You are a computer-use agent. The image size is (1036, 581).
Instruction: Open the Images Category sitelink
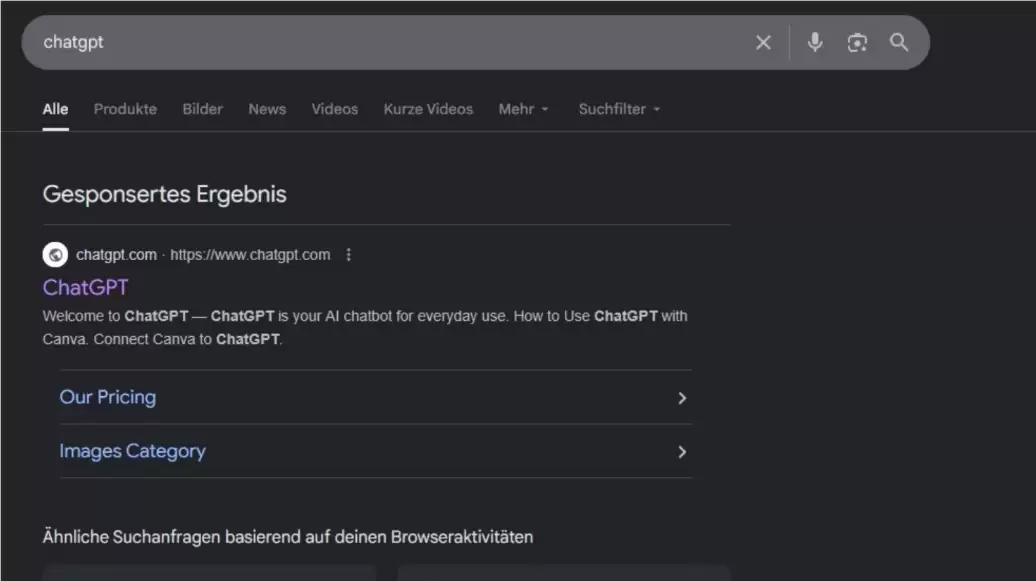(133, 451)
